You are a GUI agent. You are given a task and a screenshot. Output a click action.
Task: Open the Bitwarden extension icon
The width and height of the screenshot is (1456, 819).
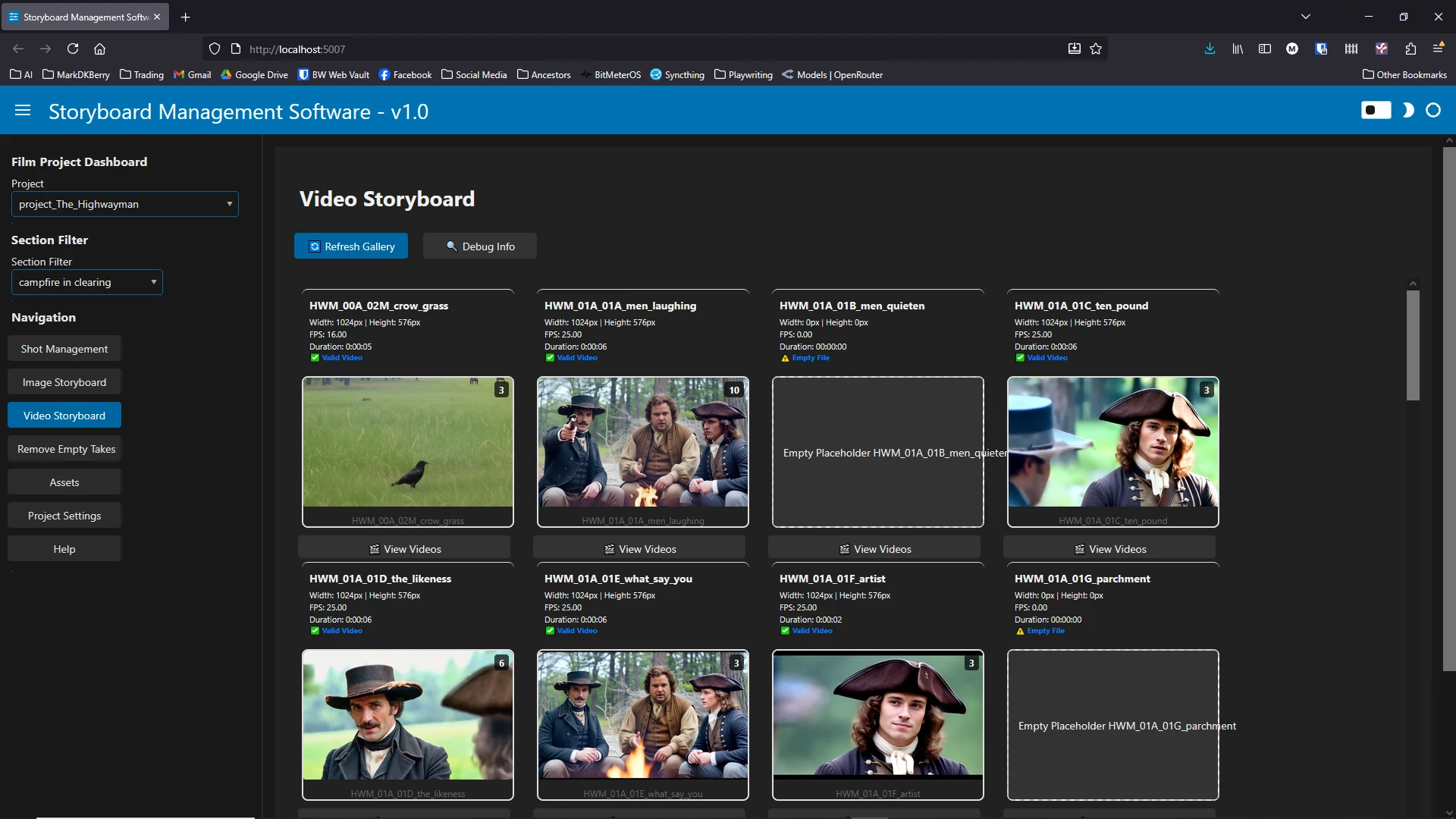(x=1321, y=49)
